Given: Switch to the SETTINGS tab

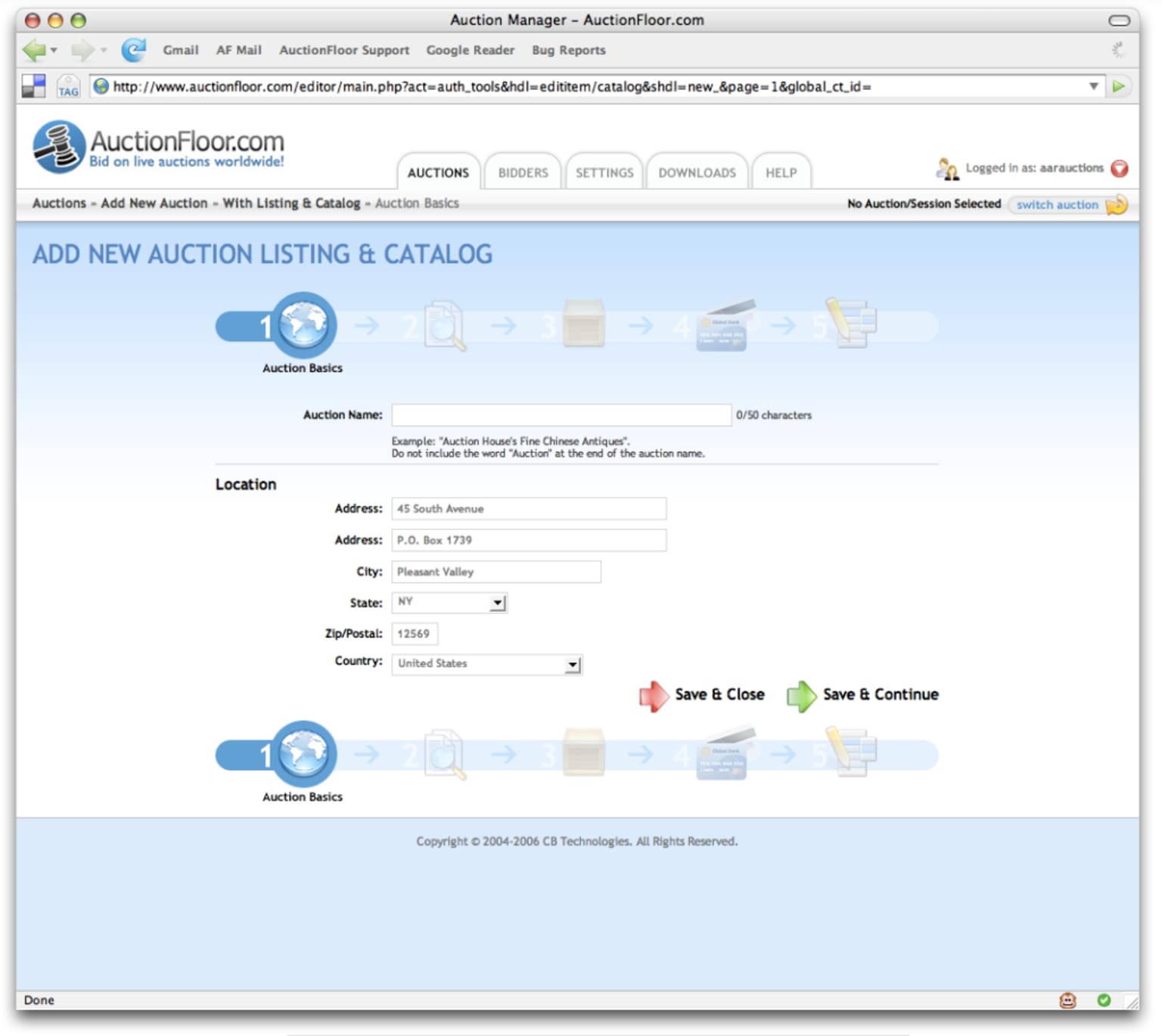Looking at the screenshot, I should coord(604,172).
